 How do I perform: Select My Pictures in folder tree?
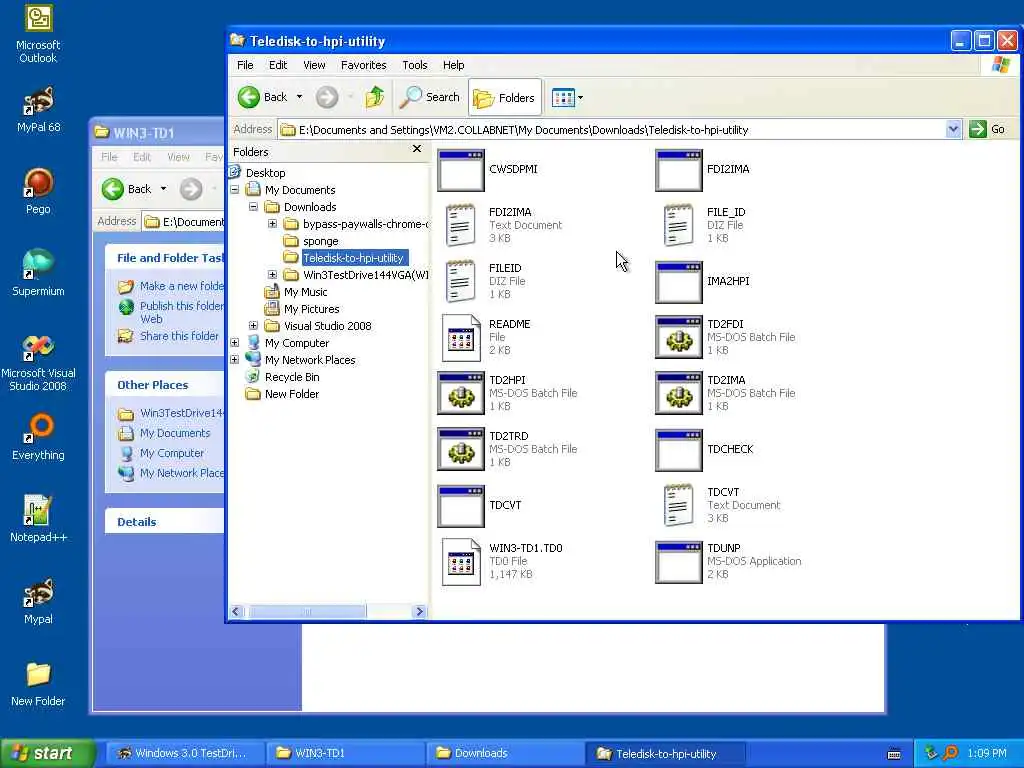(311, 309)
